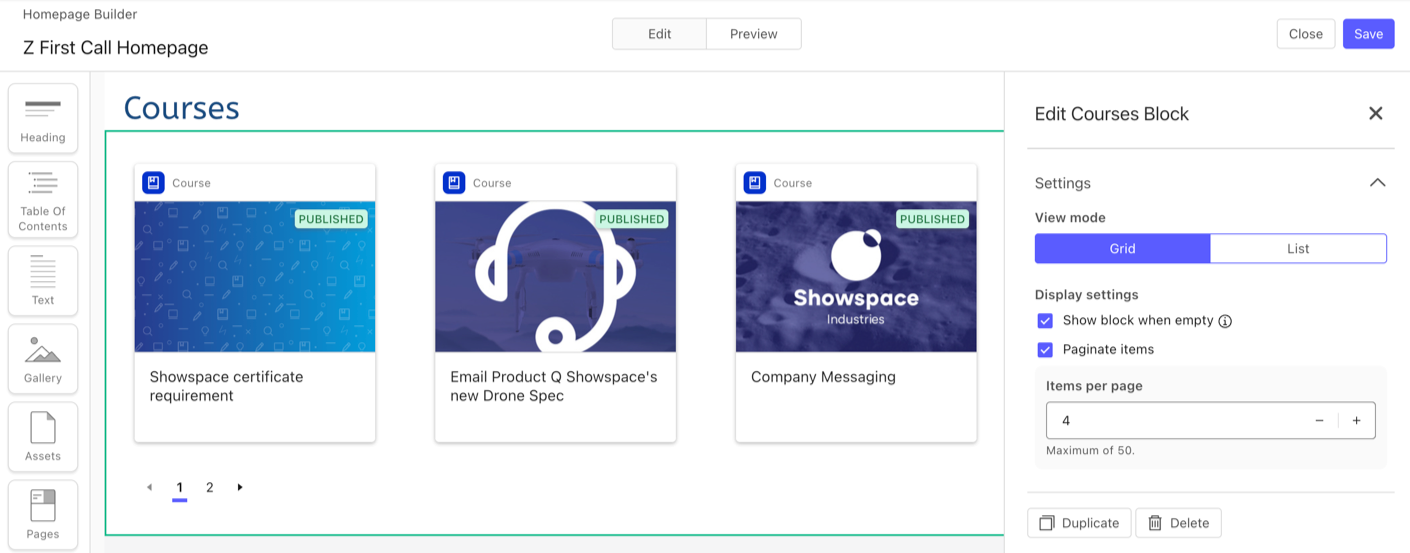Click Z First Call Homepage title

point(116,48)
